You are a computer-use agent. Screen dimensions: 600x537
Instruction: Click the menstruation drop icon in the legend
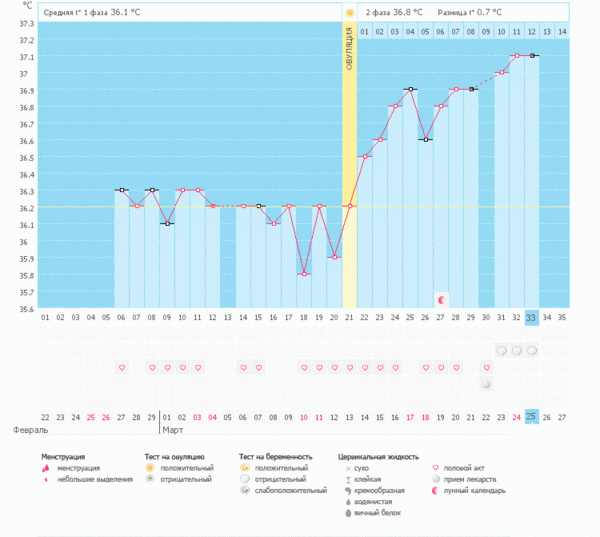[x=46, y=468]
